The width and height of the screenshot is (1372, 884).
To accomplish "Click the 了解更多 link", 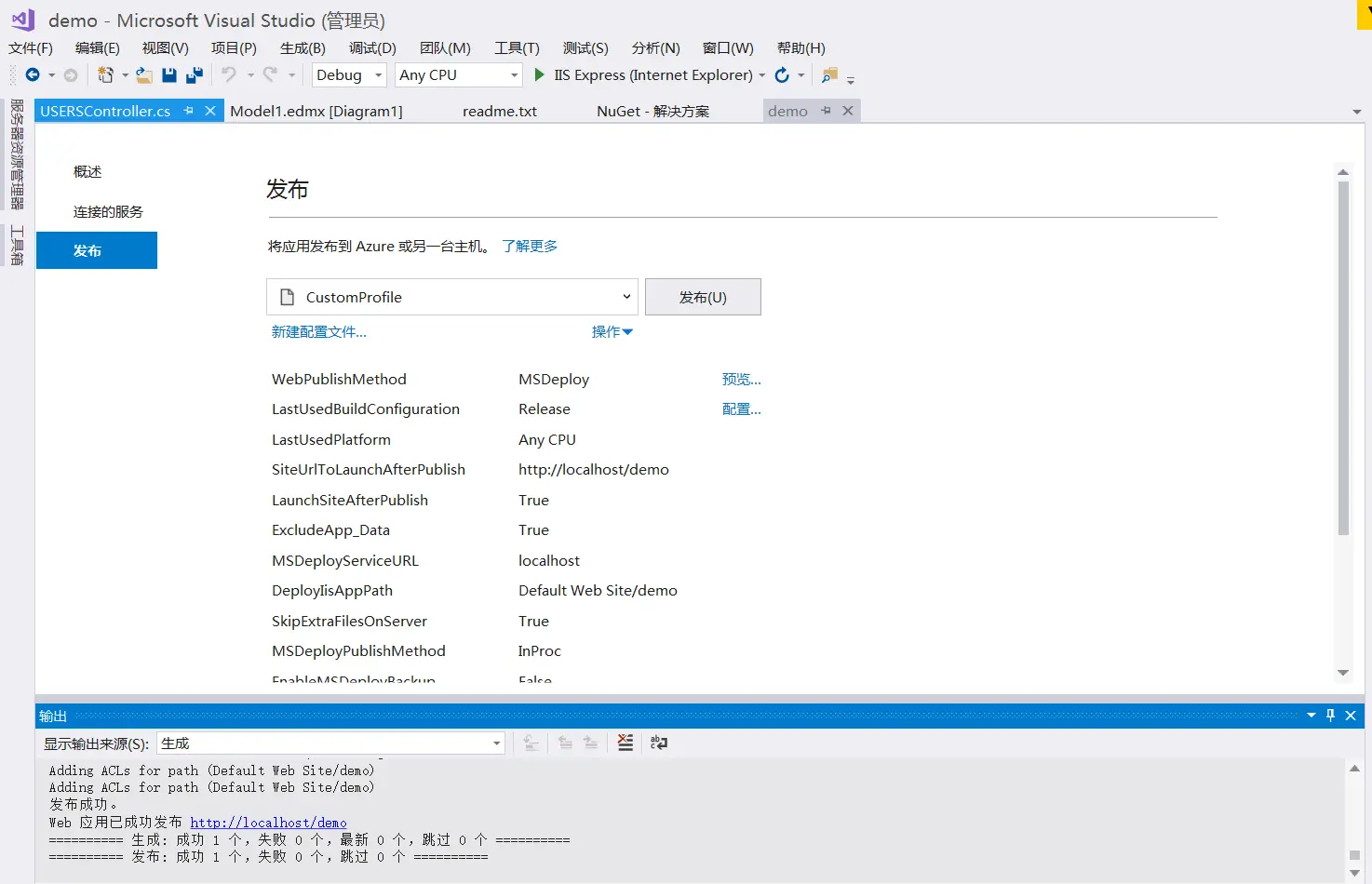I will point(530,247).
